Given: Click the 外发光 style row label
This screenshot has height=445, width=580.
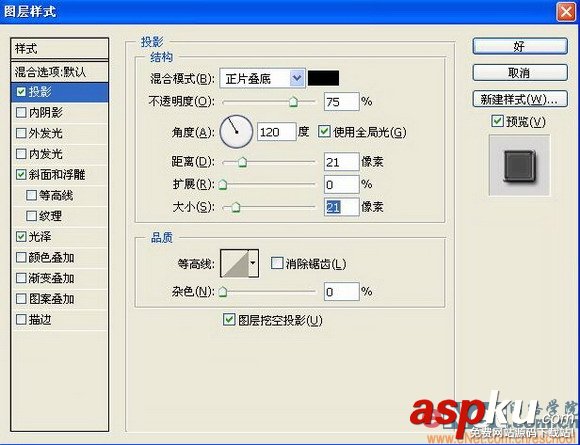Looking at the screenshot, I should (x=45, y=133).
